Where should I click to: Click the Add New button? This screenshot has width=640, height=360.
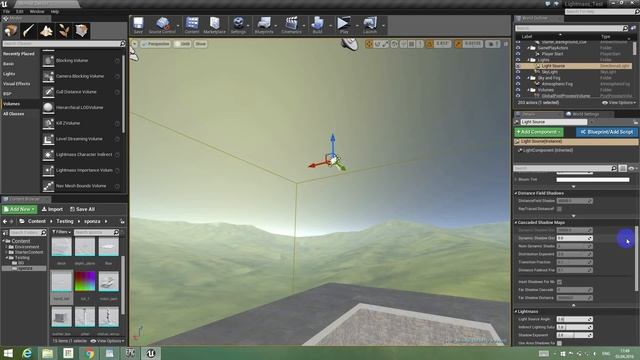click(x=19, y=209)
